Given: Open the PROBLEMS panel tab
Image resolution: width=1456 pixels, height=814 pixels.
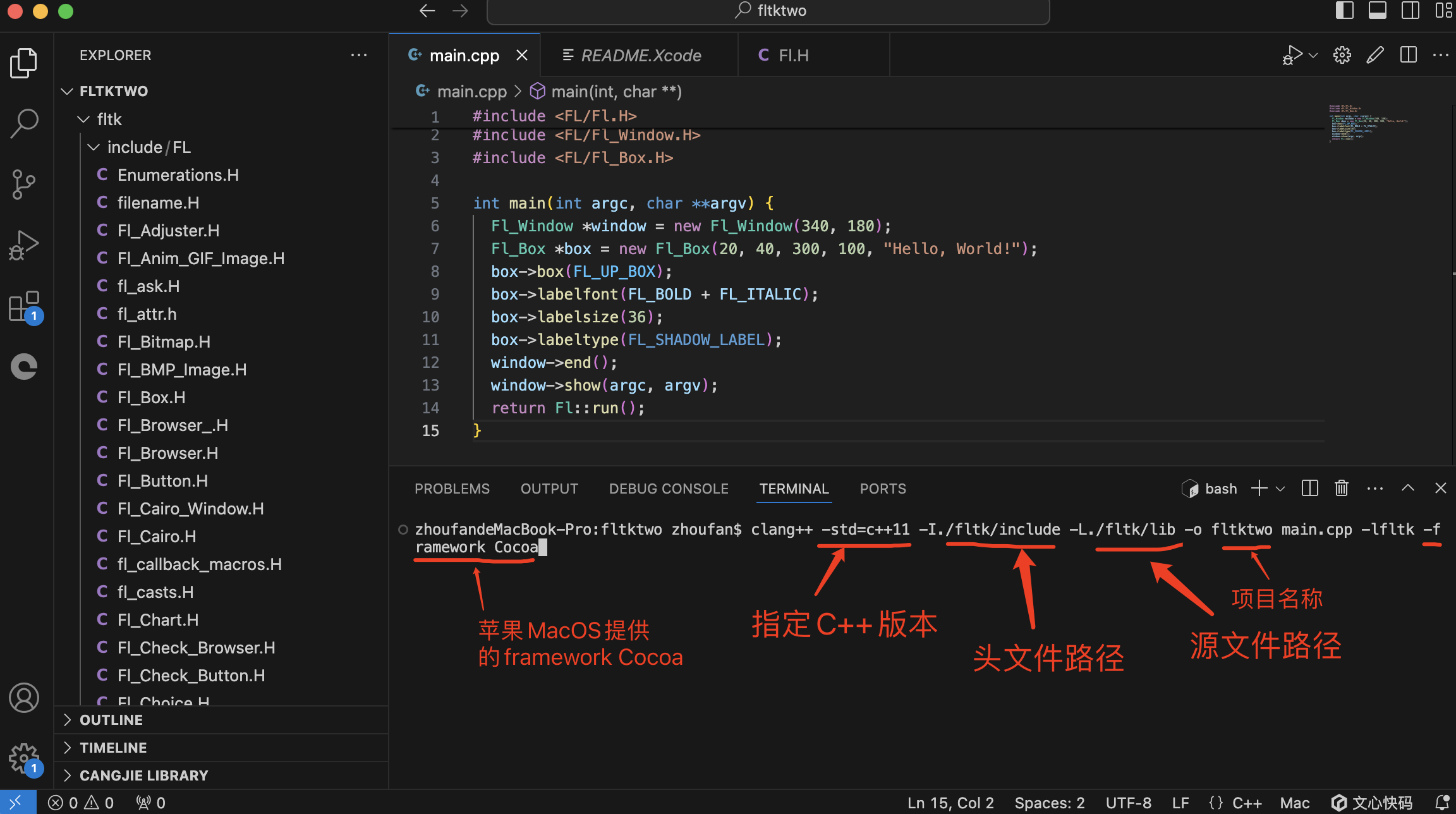Looking at the screenshot, I should (452, 489).
